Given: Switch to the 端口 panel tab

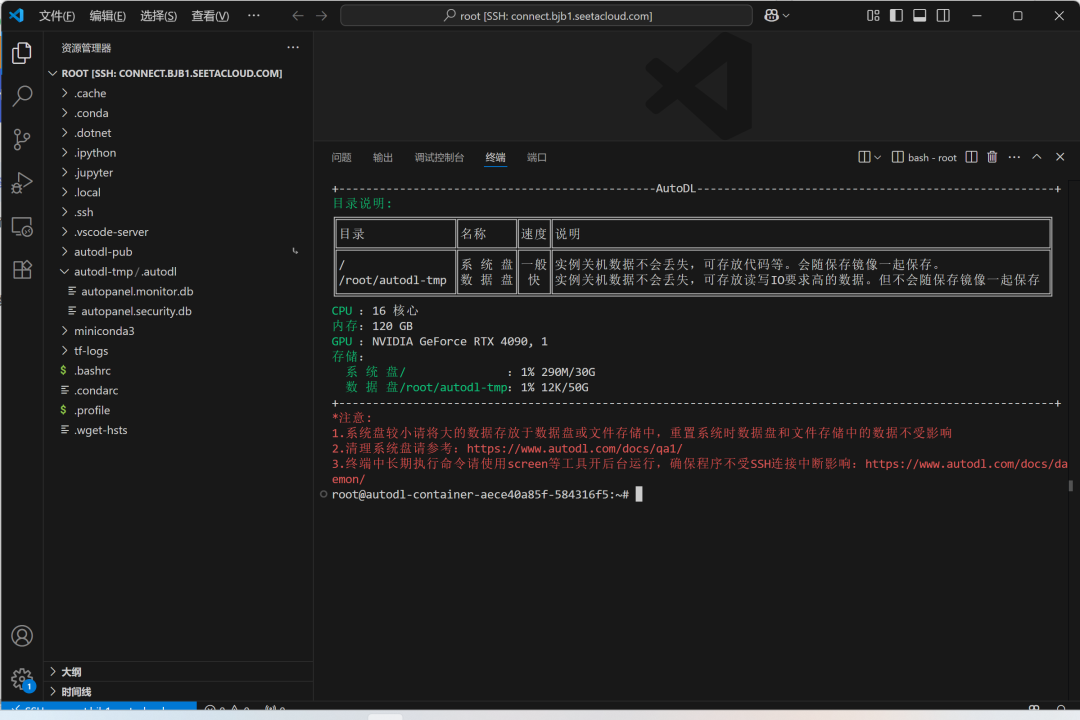Looking at the screenshot, I should tap(537, 157).
